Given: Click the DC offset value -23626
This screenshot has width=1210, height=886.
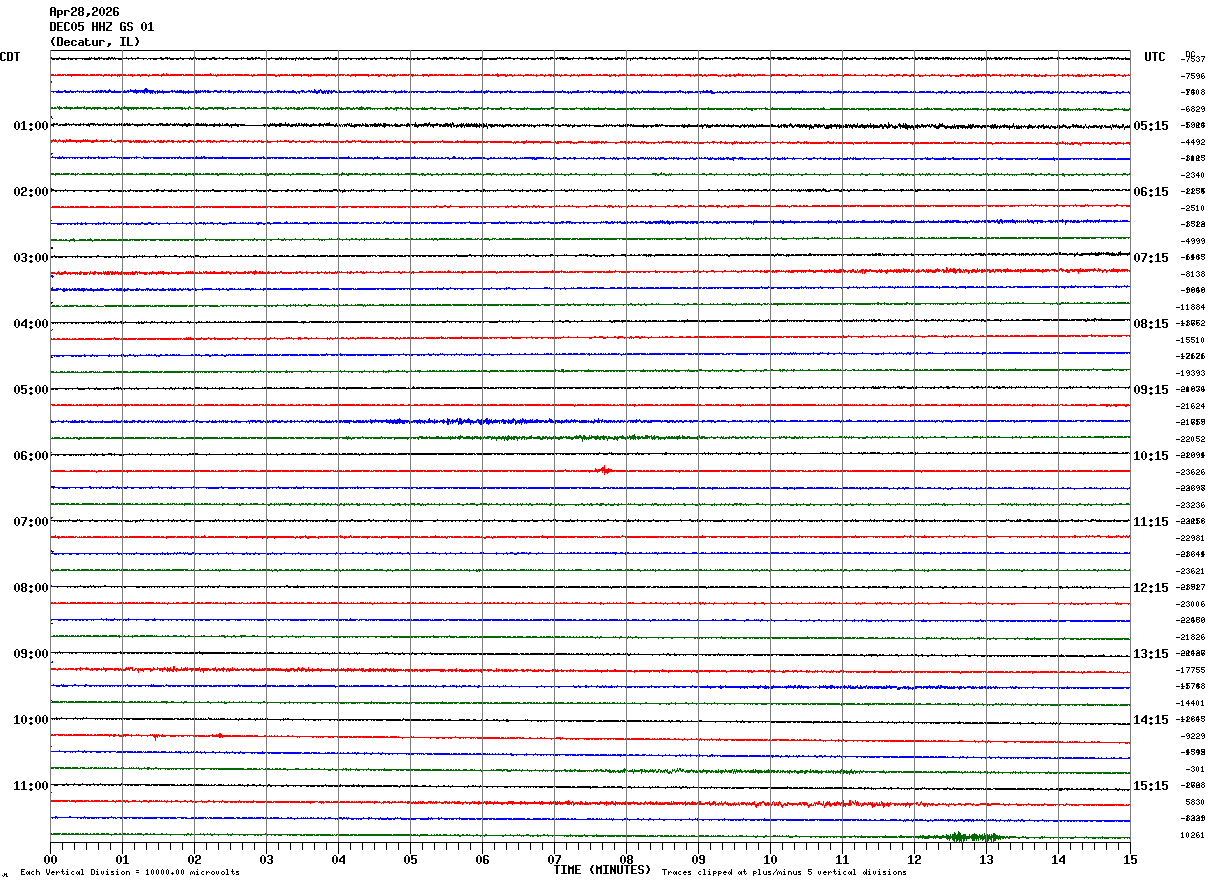Looking at the screenshot, I should tap(1191, 472).
